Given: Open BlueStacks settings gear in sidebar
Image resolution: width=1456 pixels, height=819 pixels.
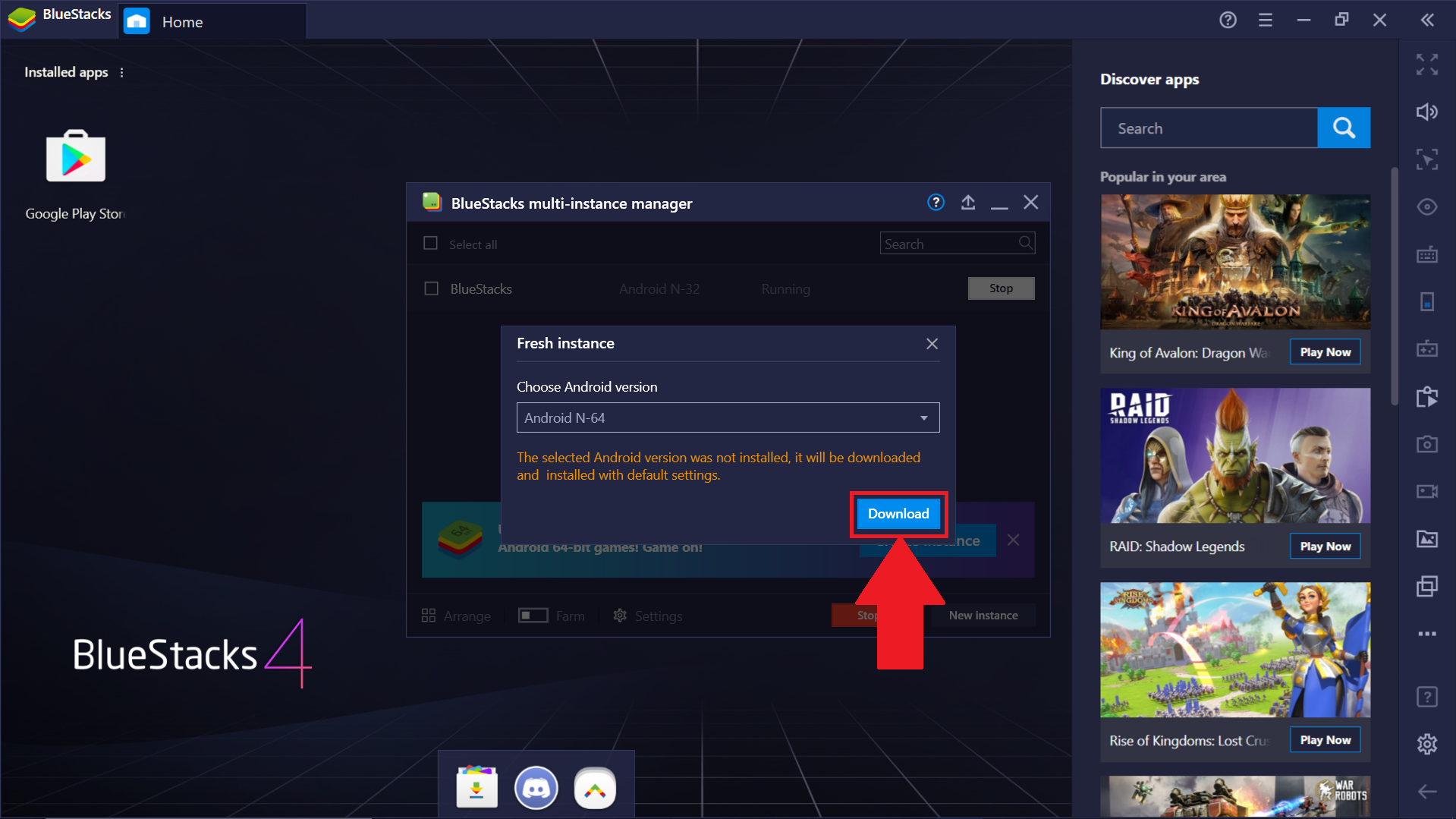Looking at the screenshot, I should pos(1427,744).
